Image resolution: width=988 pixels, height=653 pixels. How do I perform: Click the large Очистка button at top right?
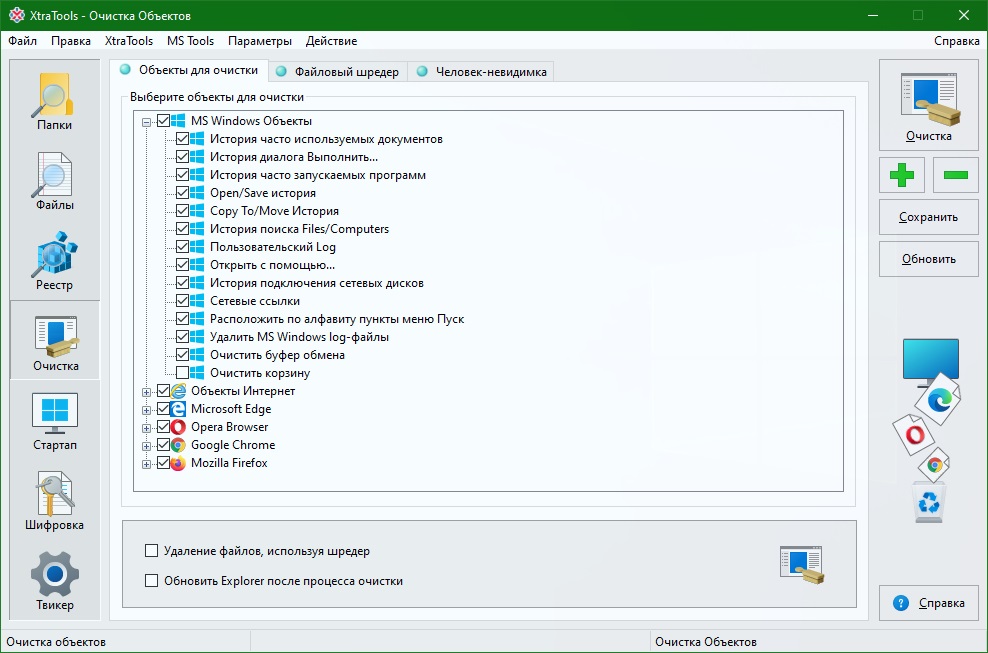click(x=928, y=106)
